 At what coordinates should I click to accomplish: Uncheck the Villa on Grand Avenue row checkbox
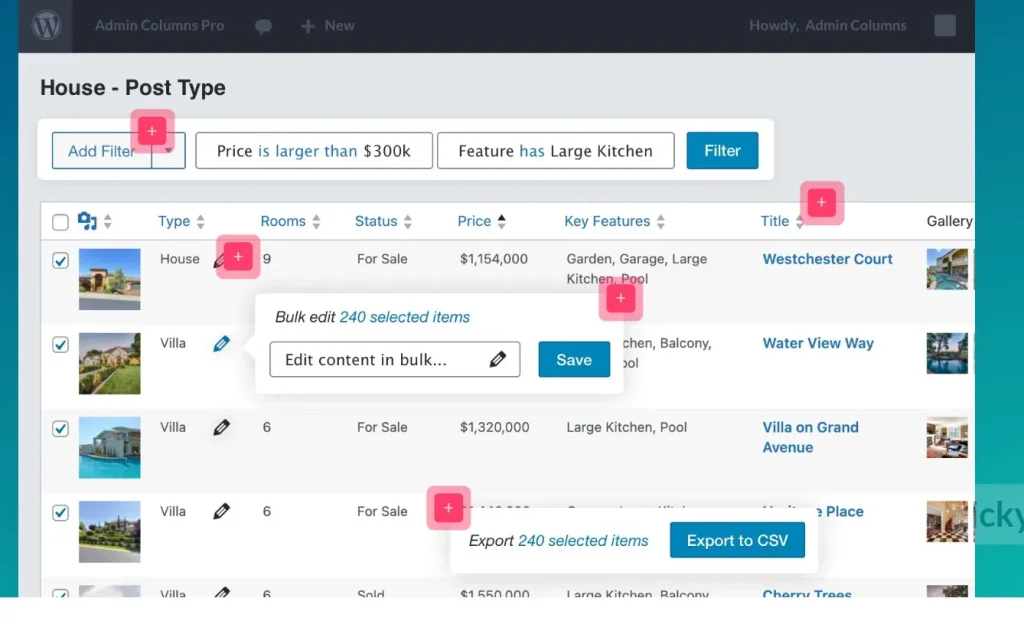click(60, 429)
